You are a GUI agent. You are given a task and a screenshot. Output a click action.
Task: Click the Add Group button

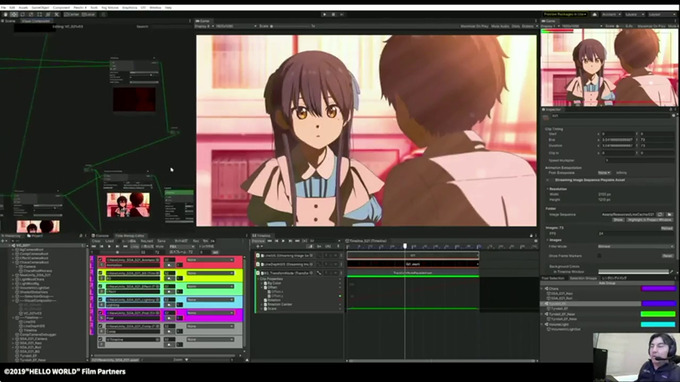(607, 283)
